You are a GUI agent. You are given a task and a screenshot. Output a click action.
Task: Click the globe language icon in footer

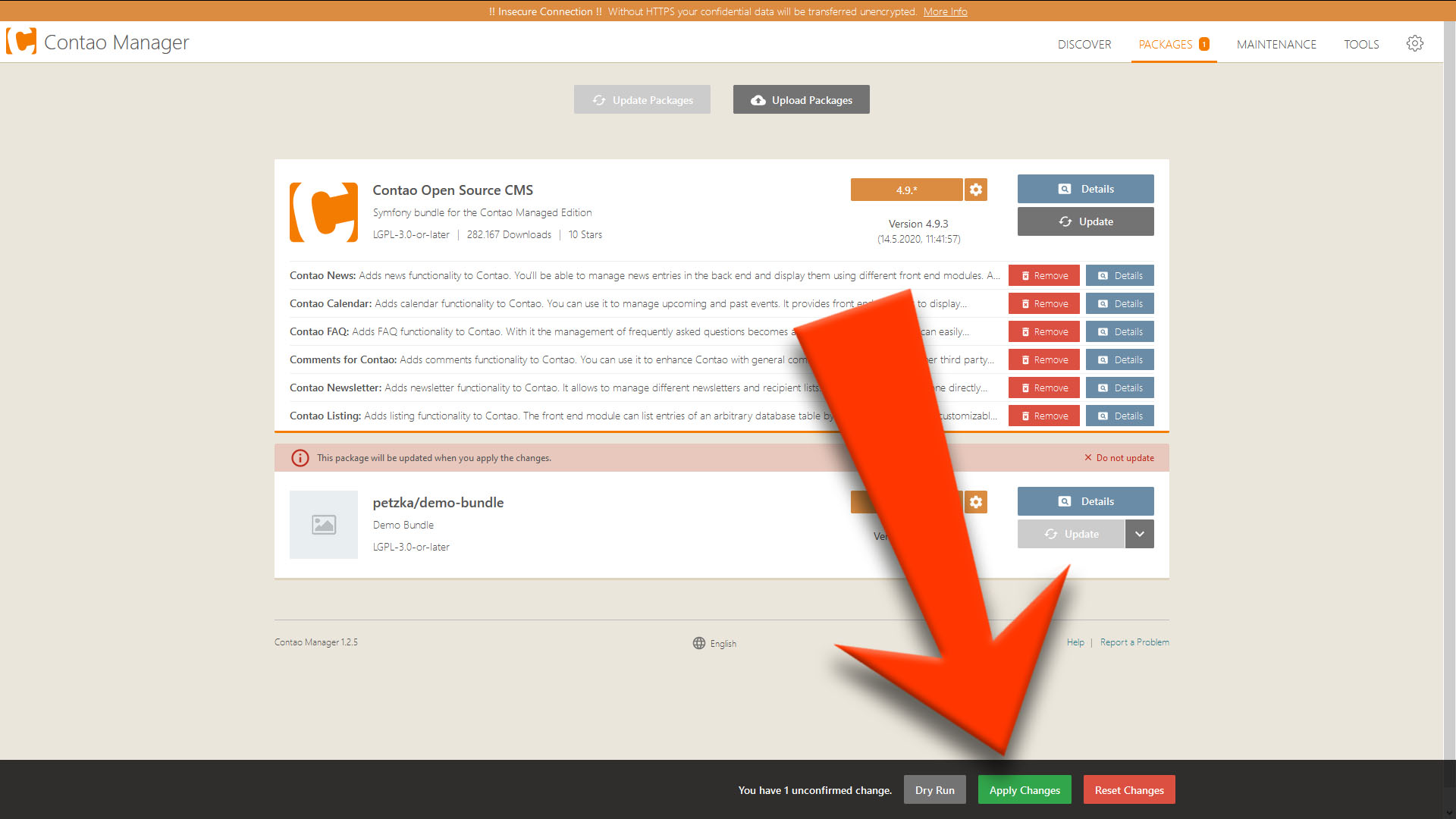(699, 643)
